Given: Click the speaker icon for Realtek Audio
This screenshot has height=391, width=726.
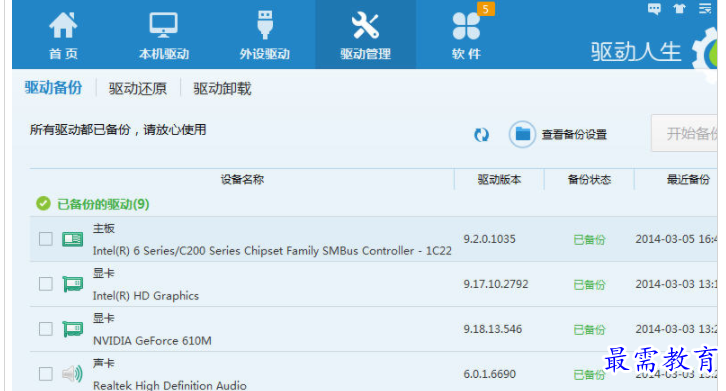Looking at the screenshot, I should tap(73, 374).
